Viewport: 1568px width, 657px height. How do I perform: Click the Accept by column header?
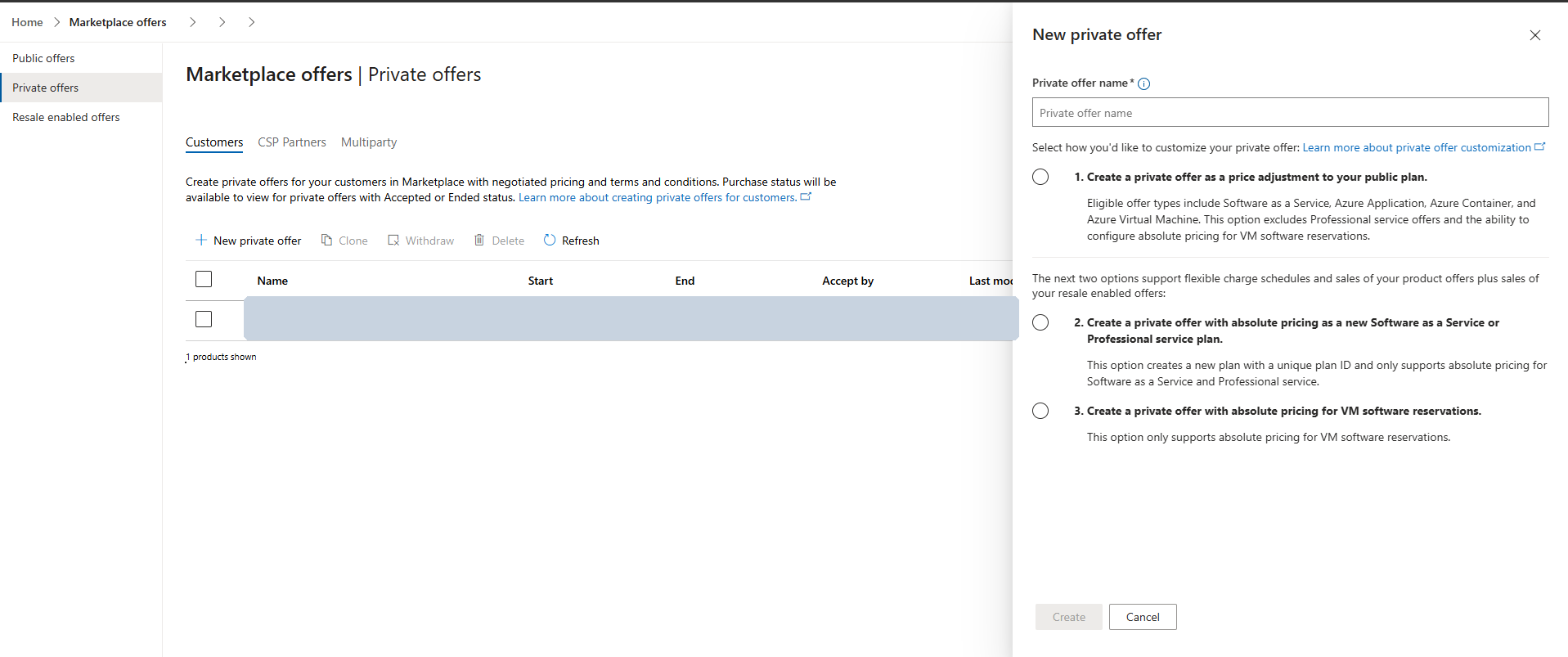click(848, 281)
